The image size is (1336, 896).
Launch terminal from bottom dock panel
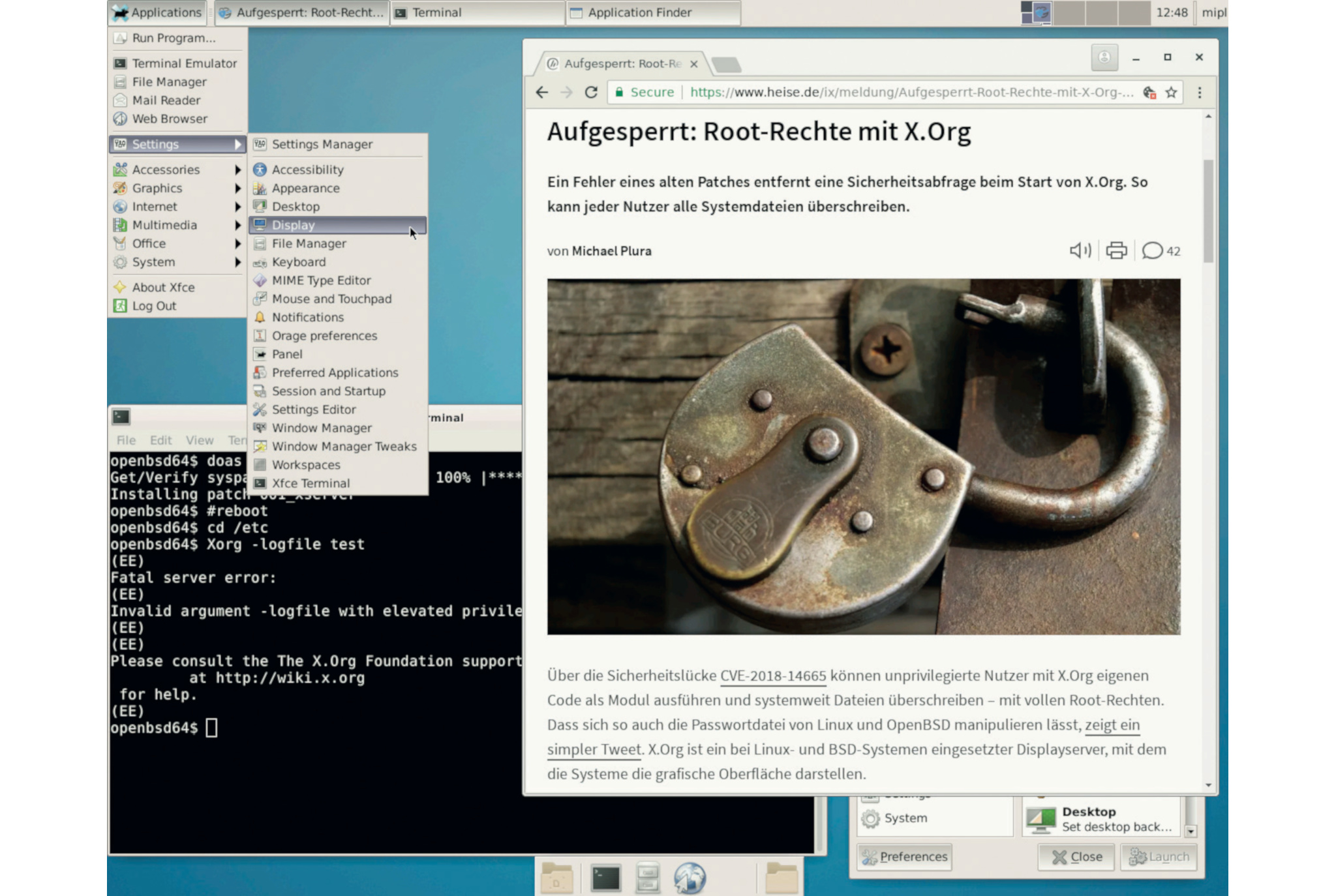605,878
